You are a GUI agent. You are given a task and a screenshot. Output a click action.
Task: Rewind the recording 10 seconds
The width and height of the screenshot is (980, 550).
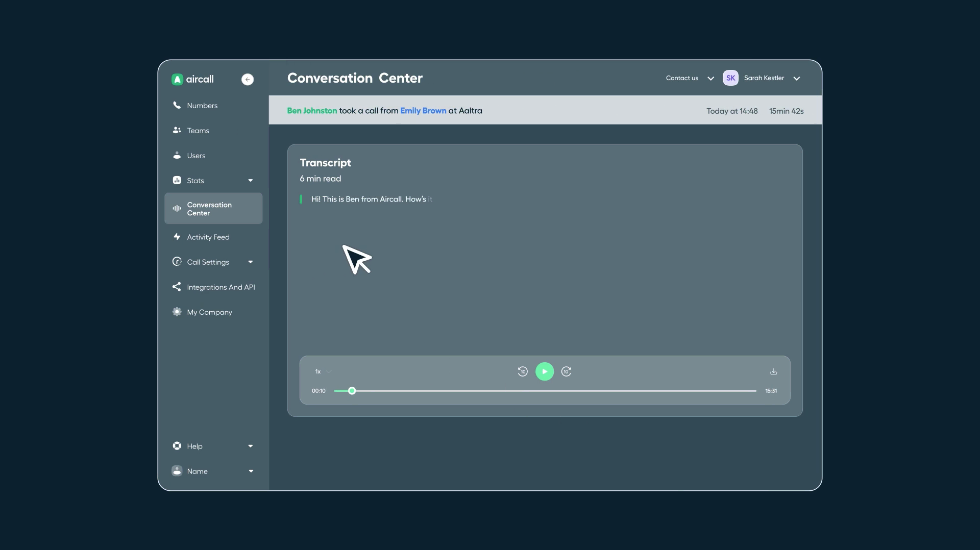523,372
